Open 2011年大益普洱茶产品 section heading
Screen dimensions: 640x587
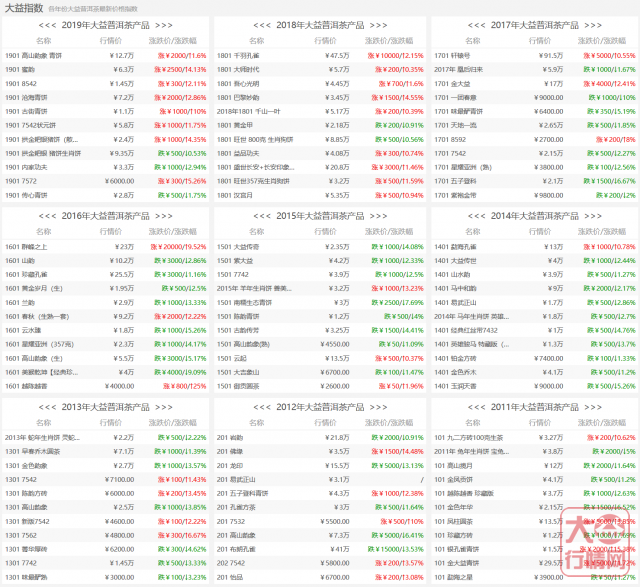point(532,407)
